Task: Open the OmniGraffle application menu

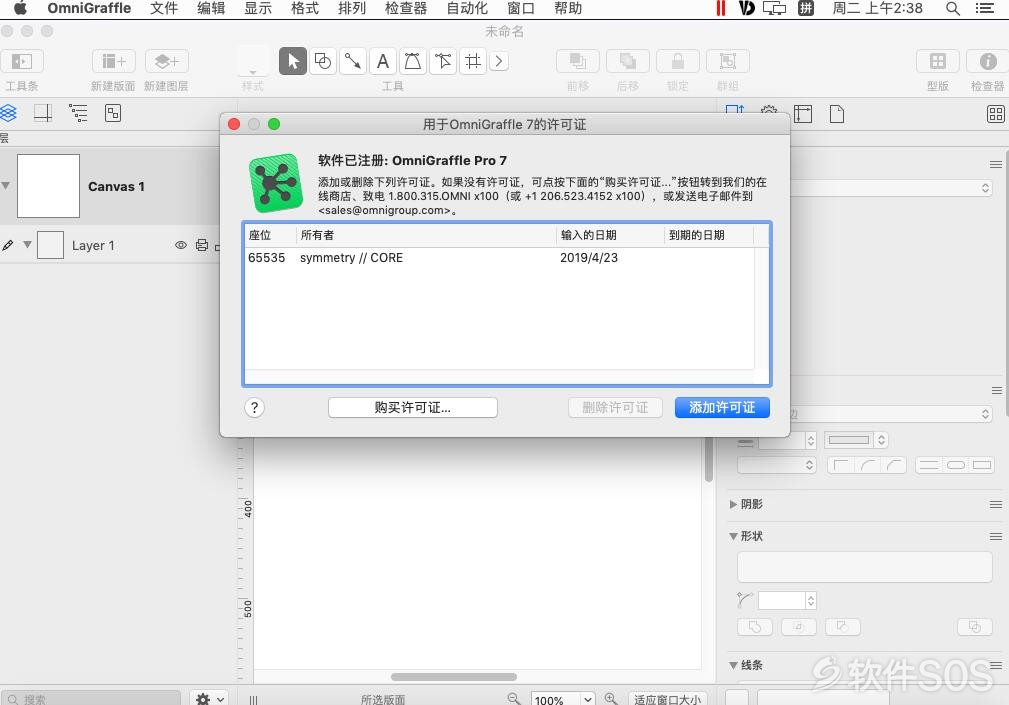Action: (89, 8)
